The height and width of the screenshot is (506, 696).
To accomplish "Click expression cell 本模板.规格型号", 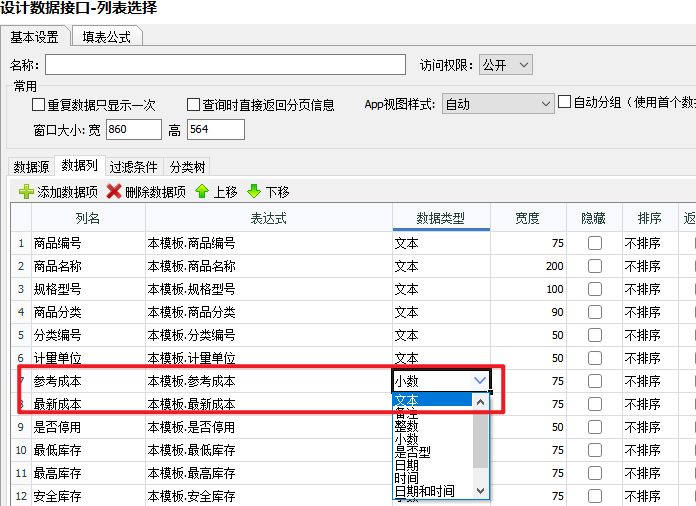I will [x=269, y=289].
